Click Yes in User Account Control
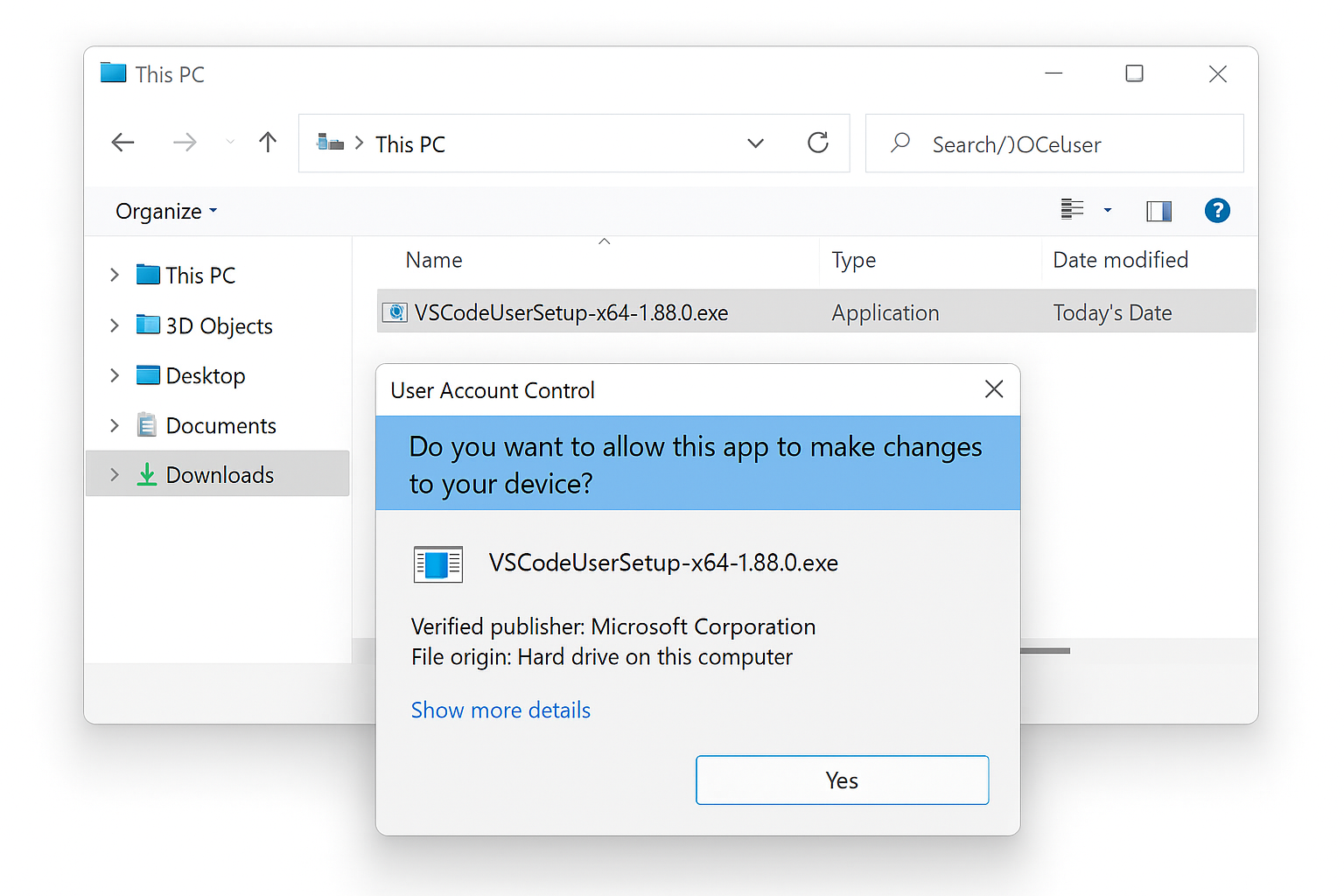Image resolution: width=1344 pixels, height=896 pixels. (842, 780)
